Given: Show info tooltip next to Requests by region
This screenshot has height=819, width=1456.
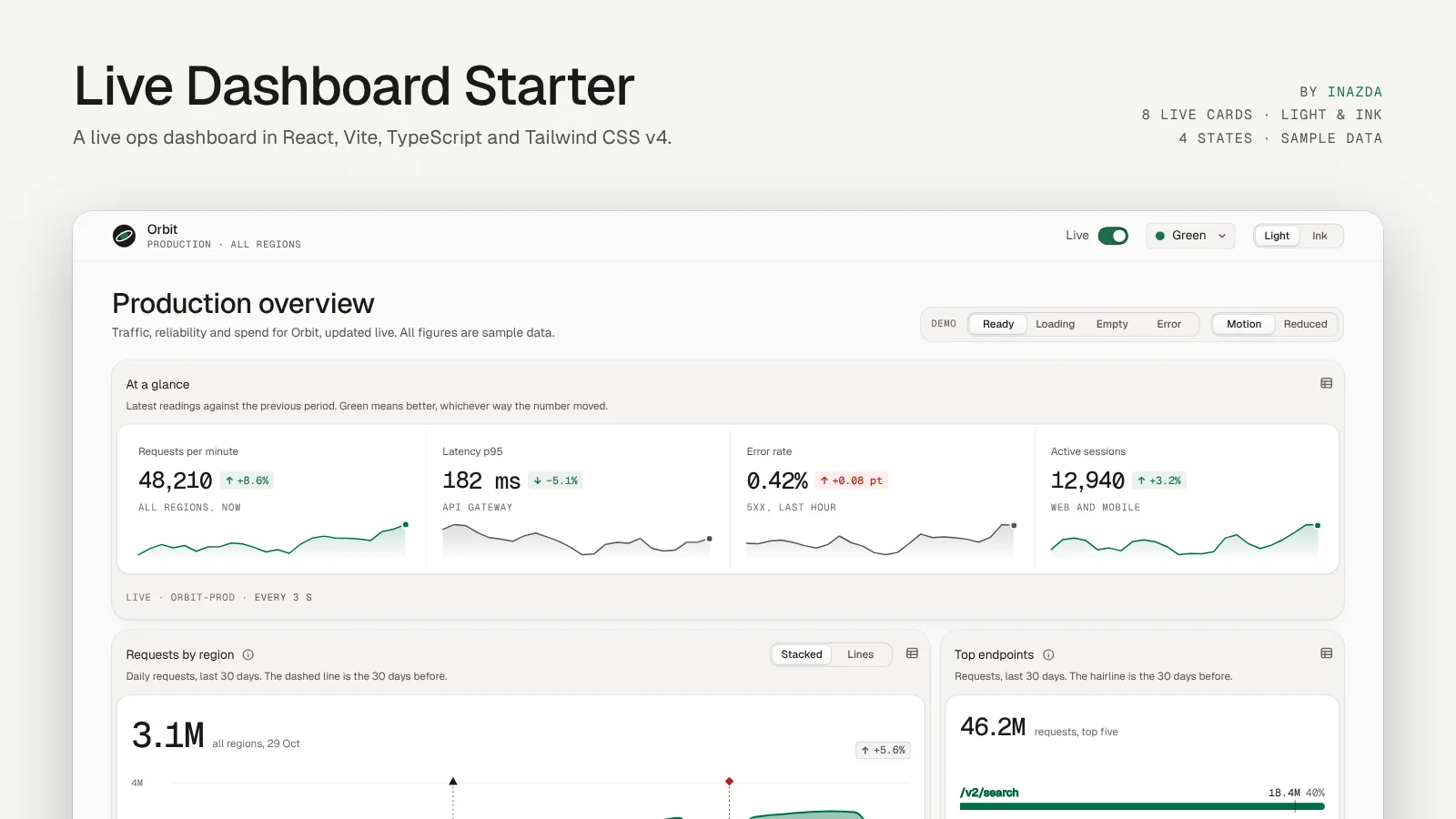Looking at the screenshot, I should [248, 654].
